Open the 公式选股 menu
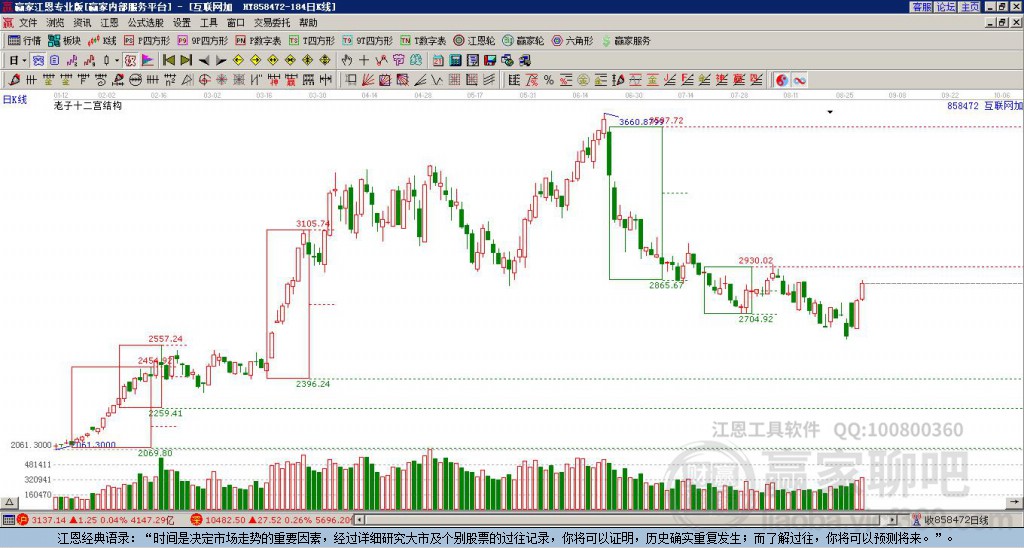 coord(146,23)
